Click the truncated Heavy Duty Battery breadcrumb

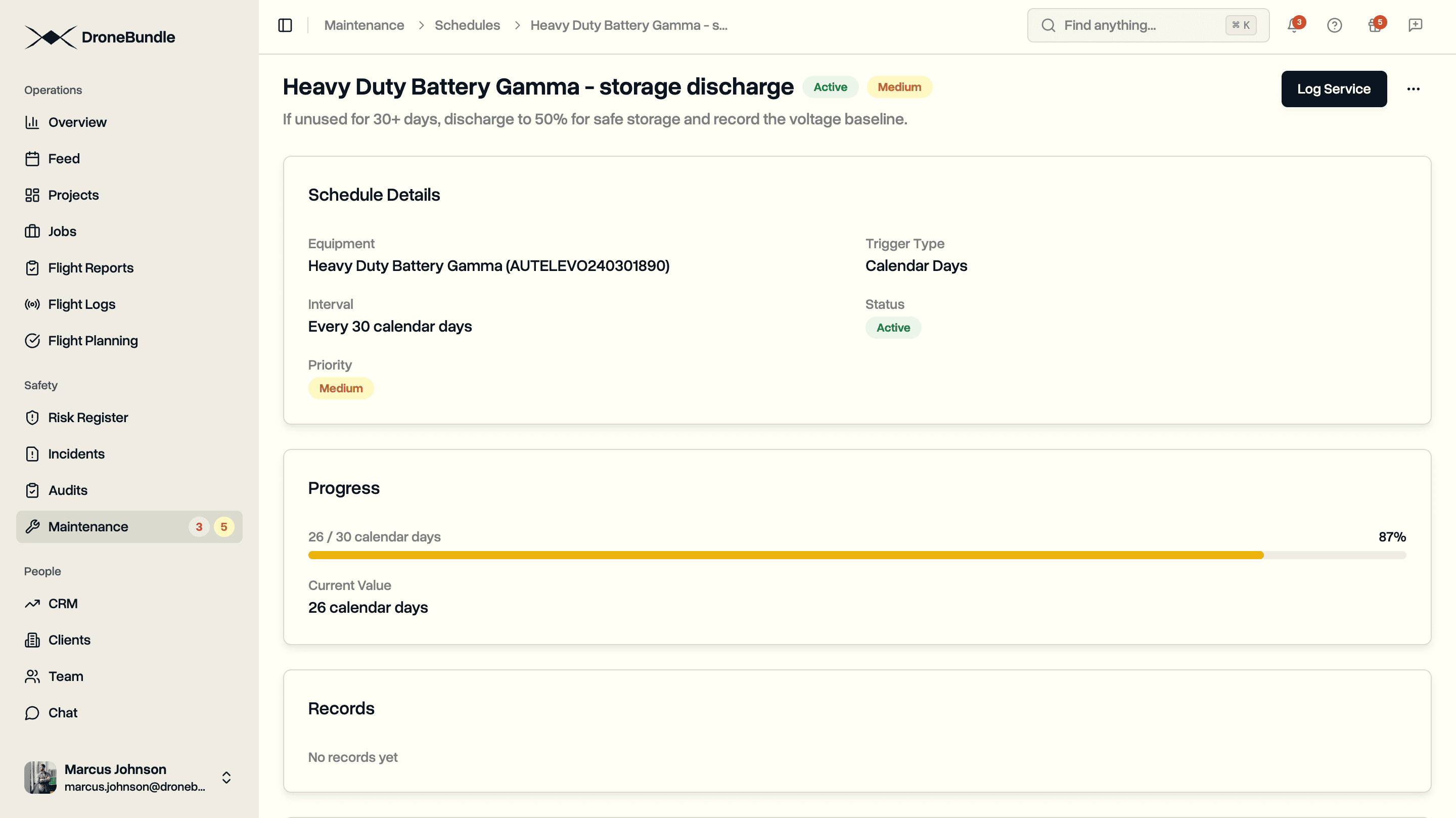(628, 25)
